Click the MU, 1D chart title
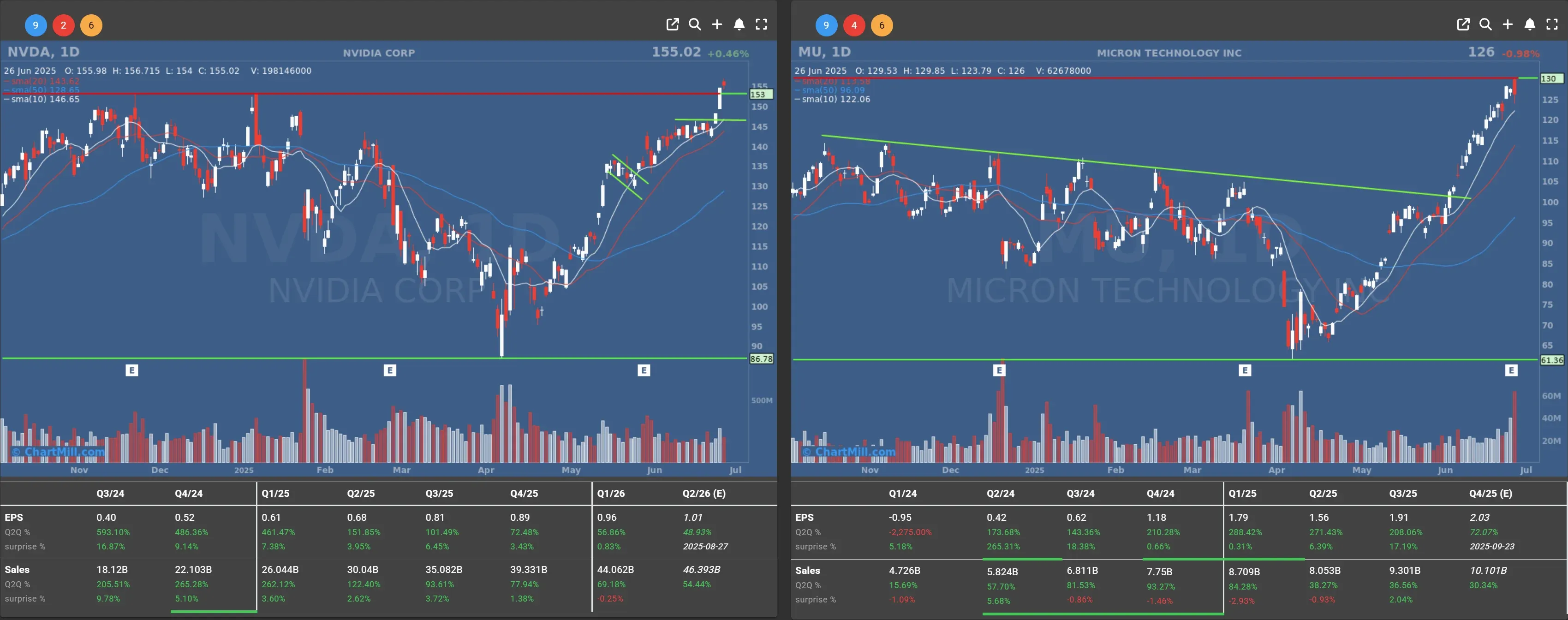Image resolution: width=1568 pixels, height=620 pixels. coord(824,52)
